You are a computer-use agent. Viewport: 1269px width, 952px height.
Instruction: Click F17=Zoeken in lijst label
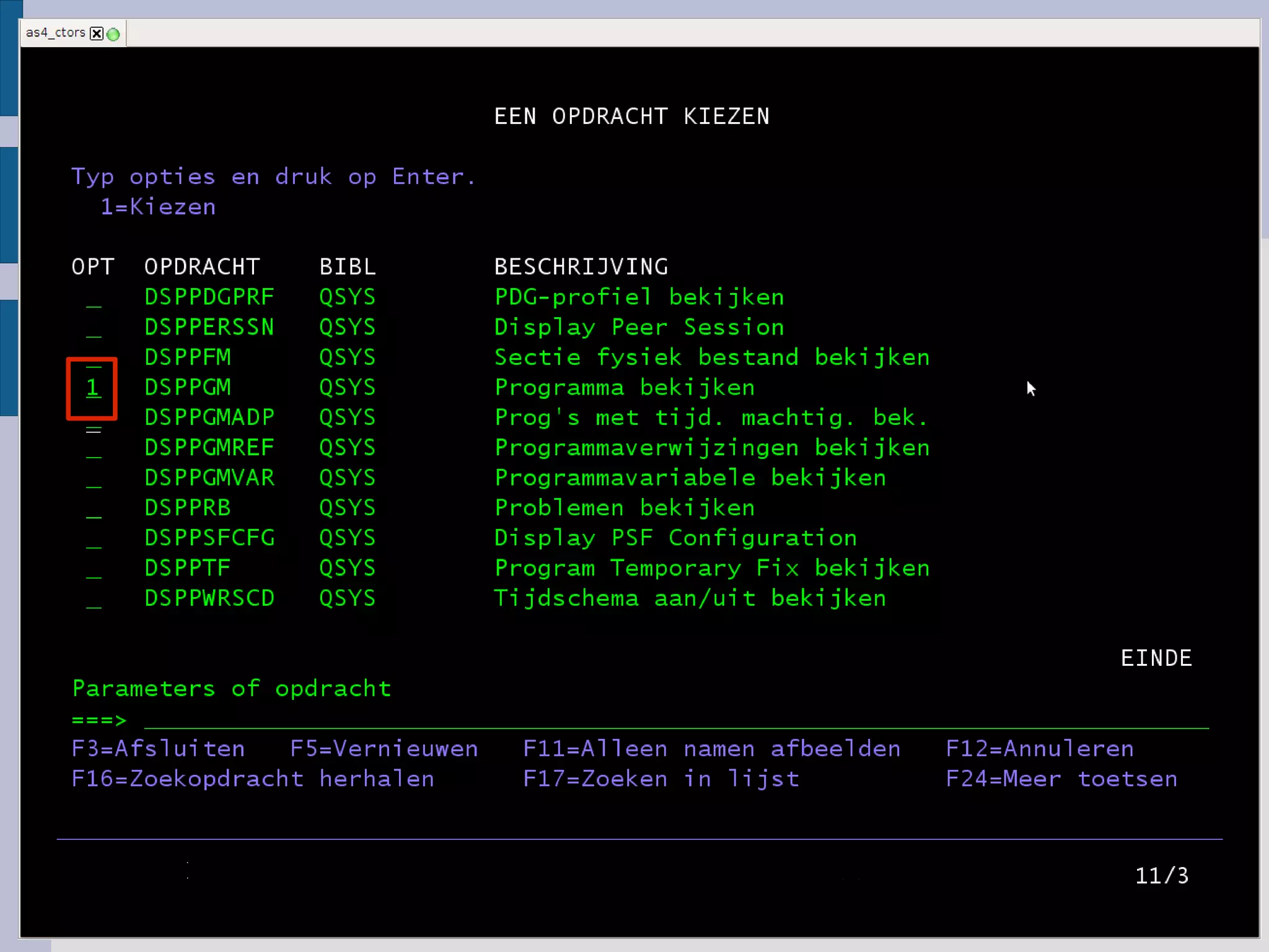[x=661, y=779]
